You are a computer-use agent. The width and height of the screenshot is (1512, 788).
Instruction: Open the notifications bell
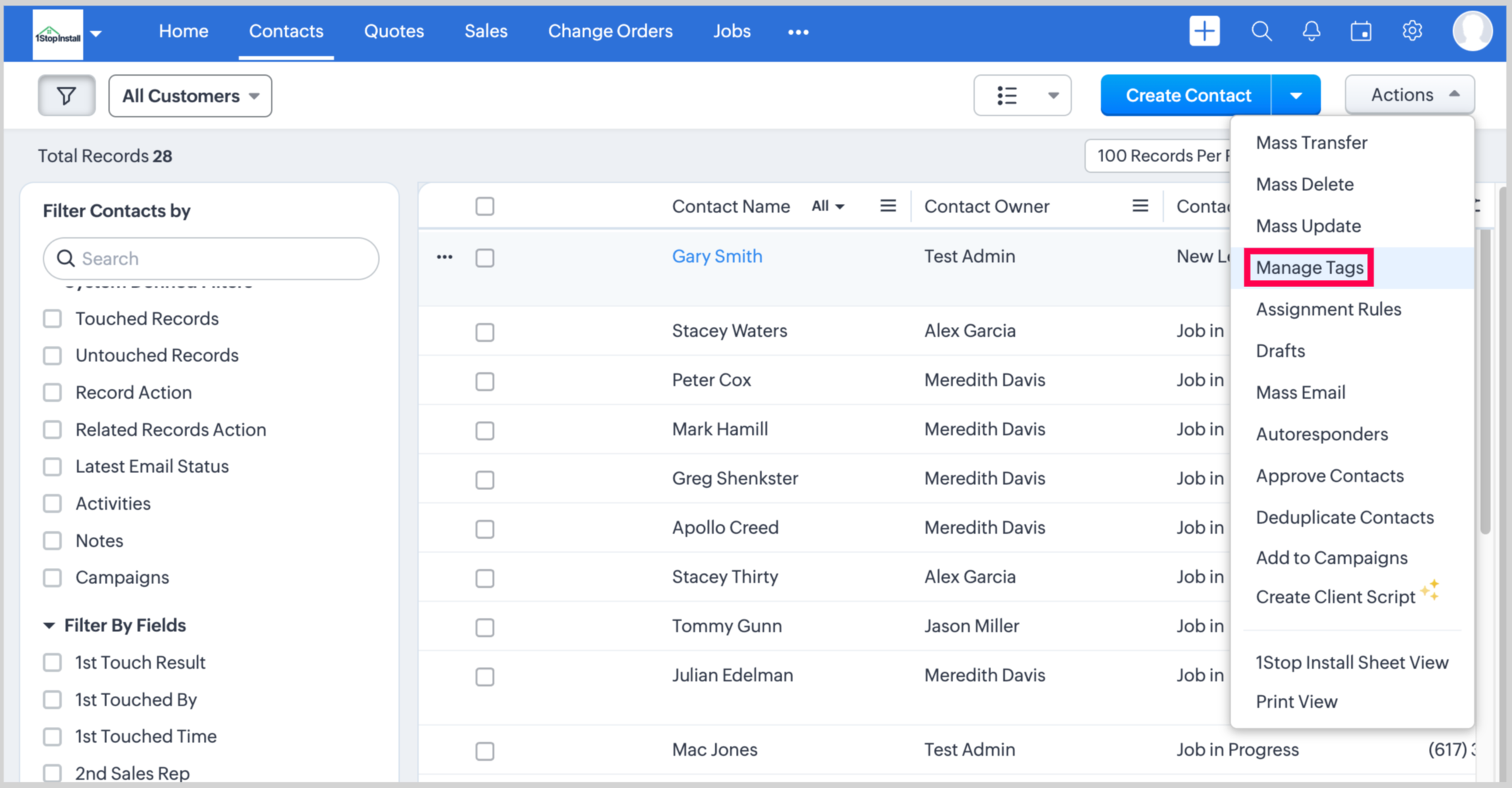point(1311,31)
